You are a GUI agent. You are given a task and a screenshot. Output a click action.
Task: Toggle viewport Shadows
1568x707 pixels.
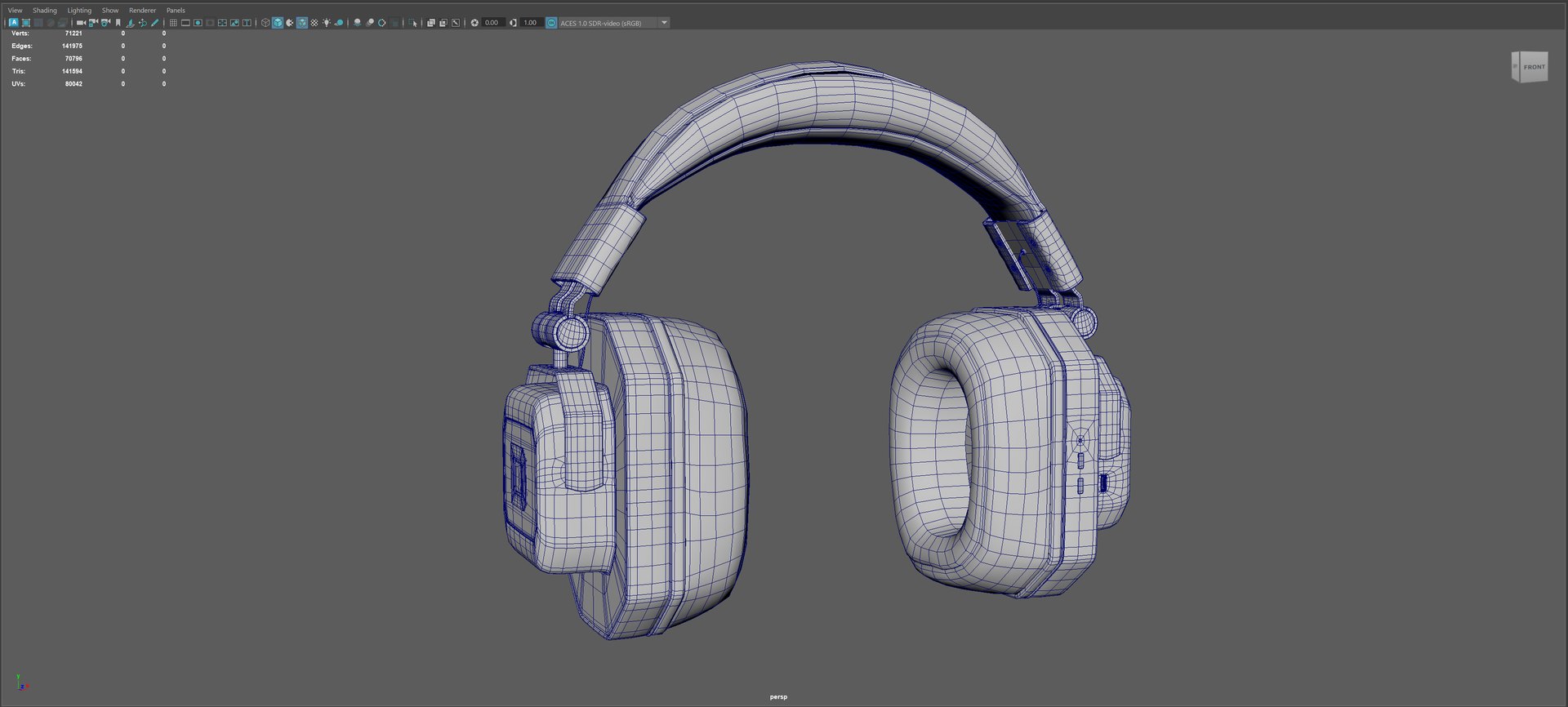point(339,23)
